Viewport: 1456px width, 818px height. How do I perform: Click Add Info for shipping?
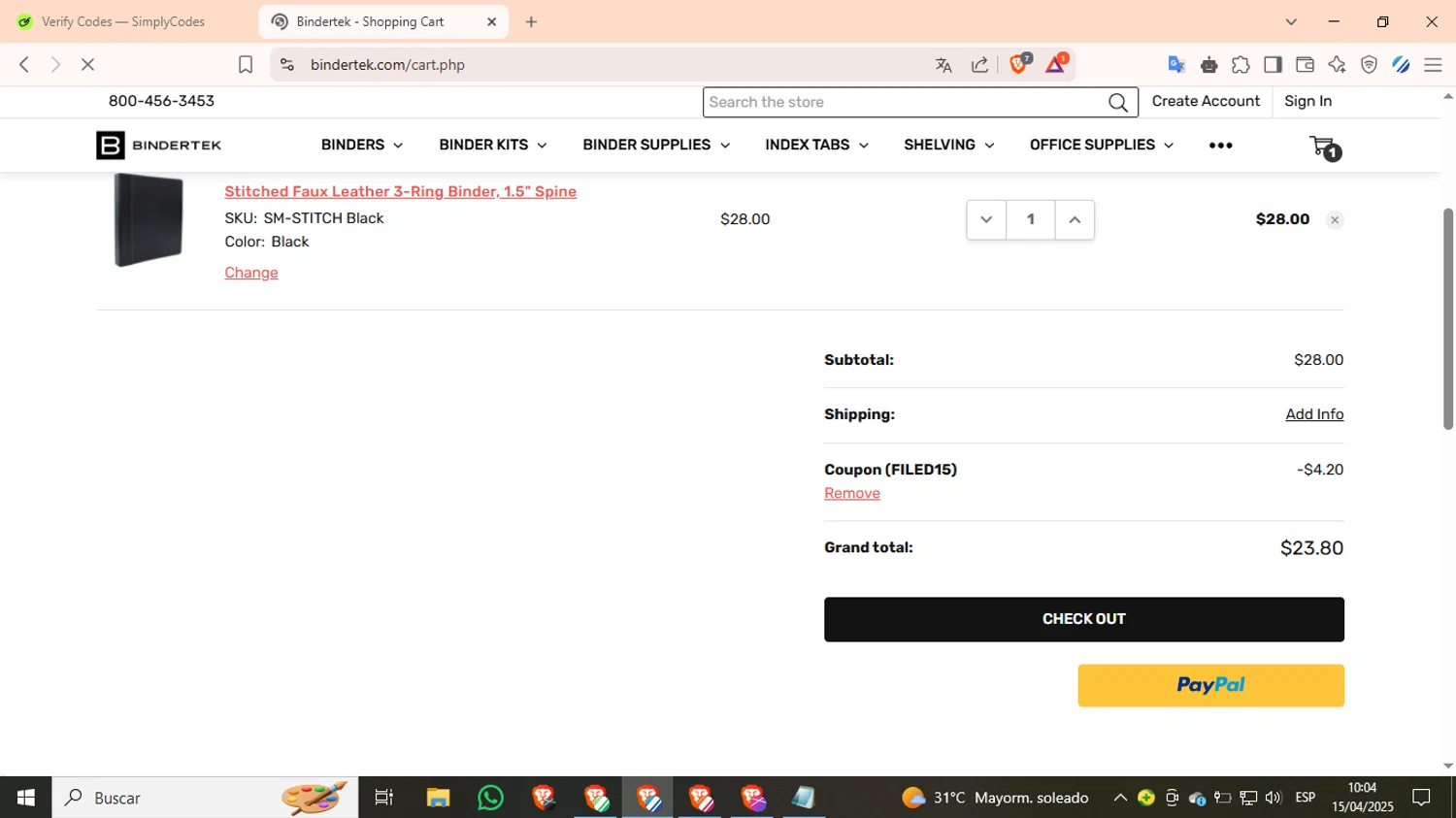[x=1314, y=414]
